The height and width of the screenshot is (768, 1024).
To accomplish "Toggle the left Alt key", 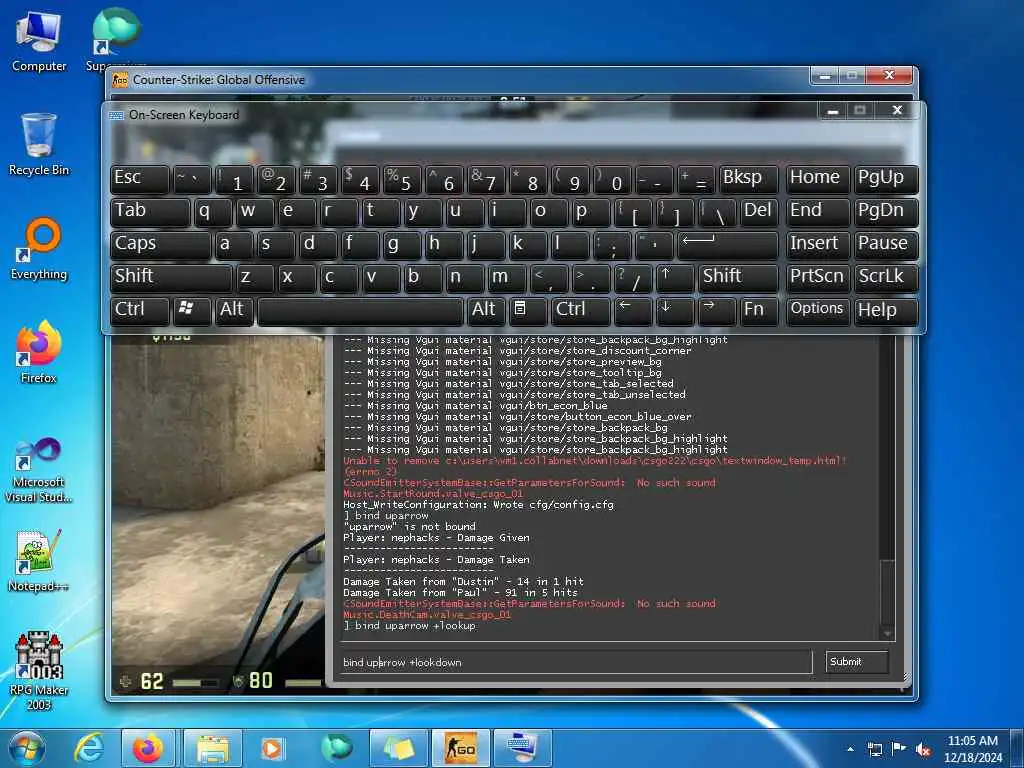I will tap(233, 310).
